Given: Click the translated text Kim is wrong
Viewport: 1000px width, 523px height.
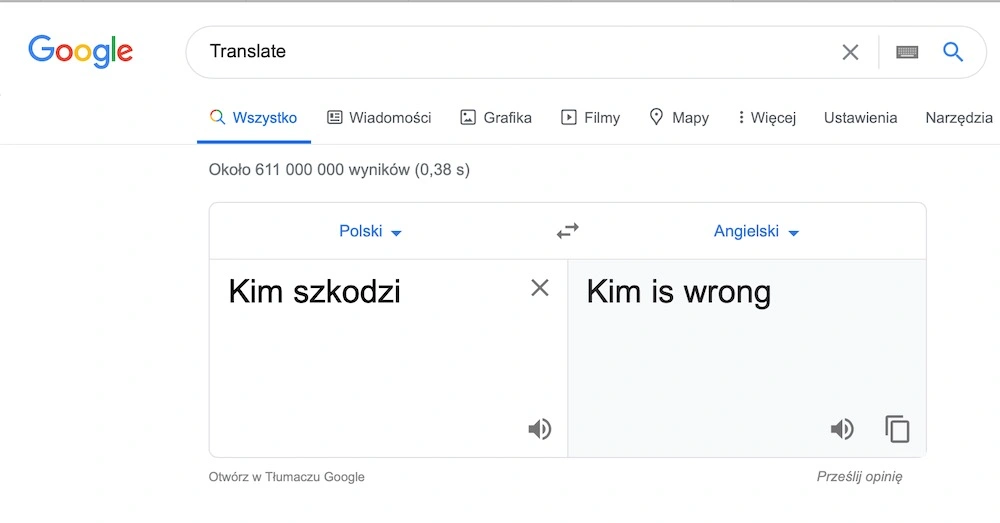Looking at the screenshot, I should click(679, 293).
